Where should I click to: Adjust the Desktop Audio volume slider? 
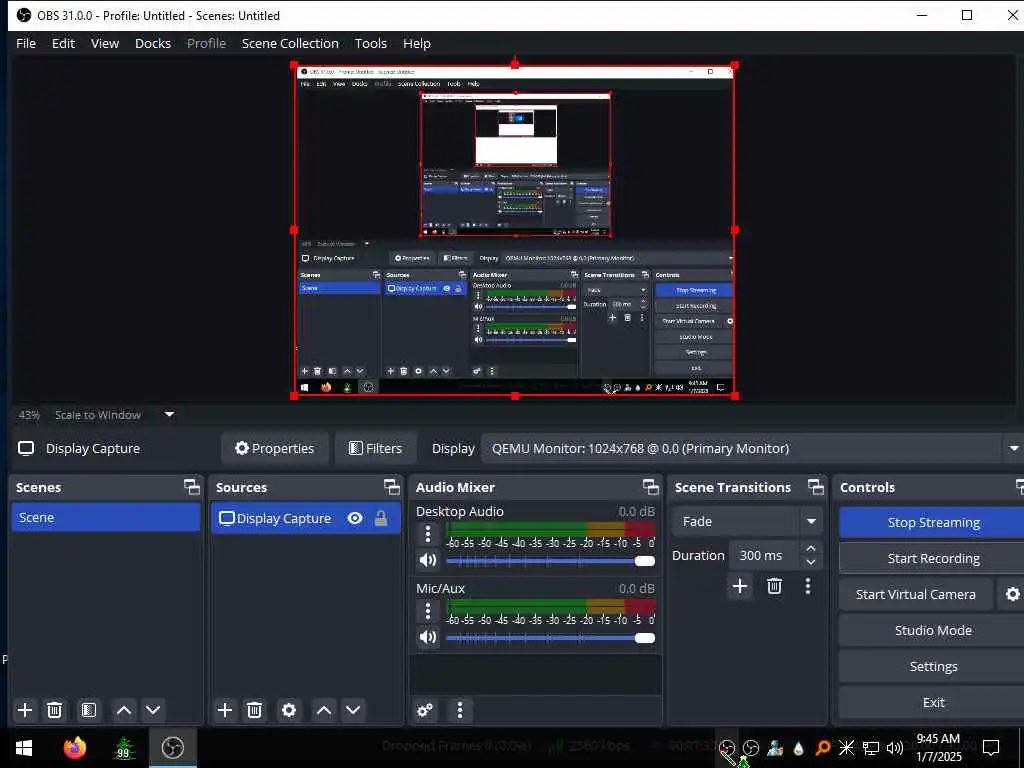(551, 561)
